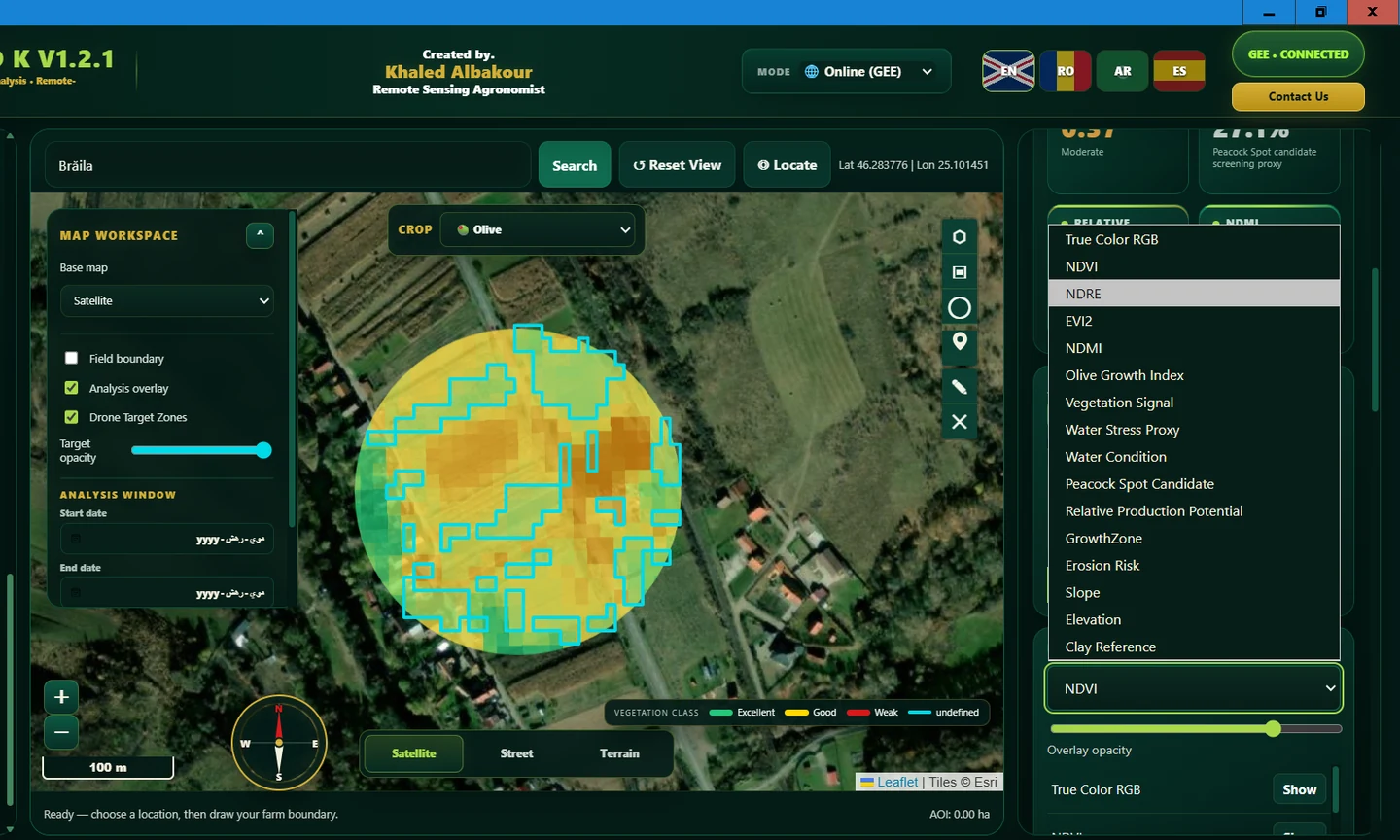1400x840 pixels.
Task: Click the Reset View button
Action: coord(678,165)
